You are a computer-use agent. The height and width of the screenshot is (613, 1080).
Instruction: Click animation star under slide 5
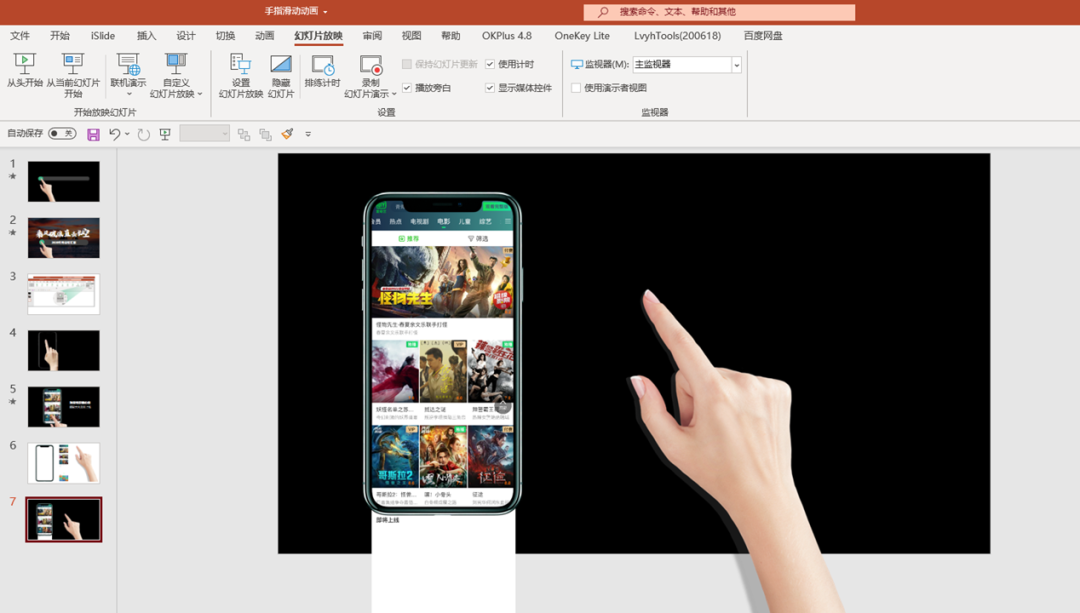click(x=12, y=402)
